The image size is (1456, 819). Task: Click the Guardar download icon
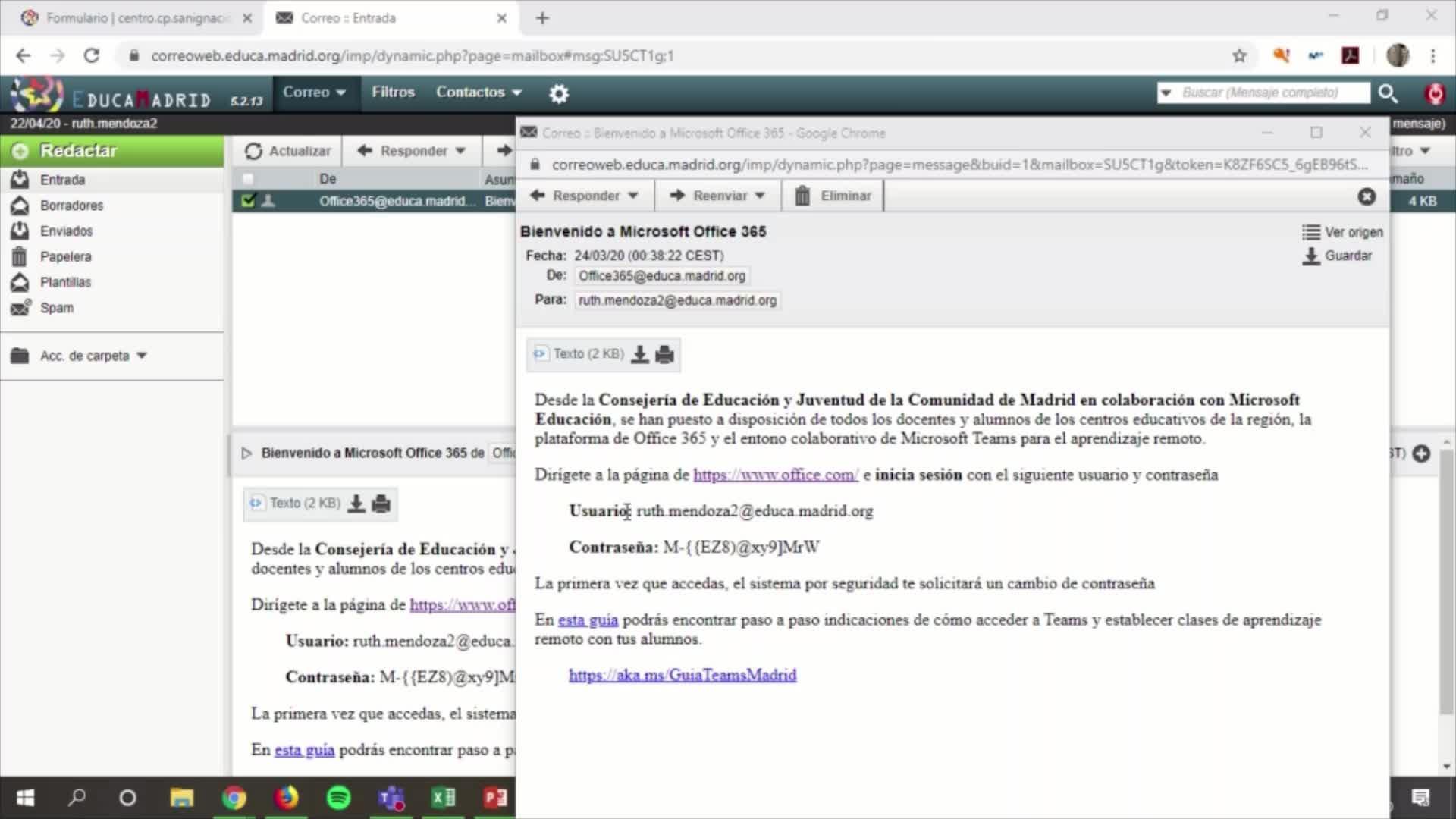point(1311,256)
